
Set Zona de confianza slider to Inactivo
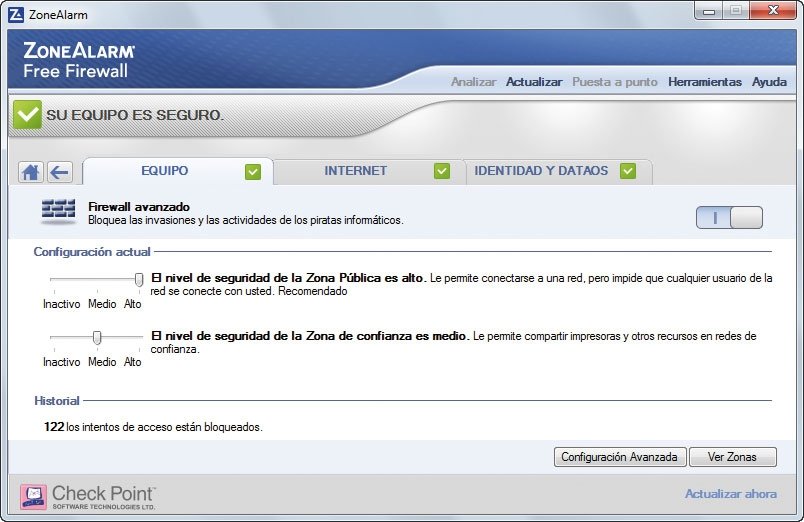coord(62,362)
